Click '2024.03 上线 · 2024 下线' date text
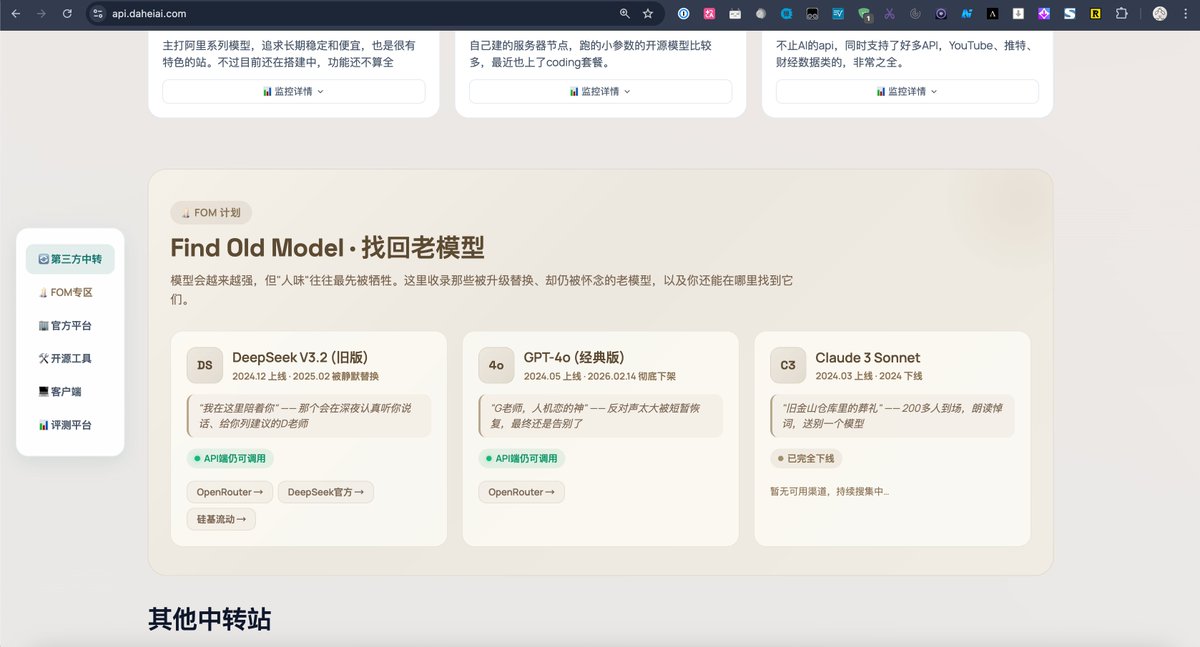The image size is (1200, 647). coord(869,376)
